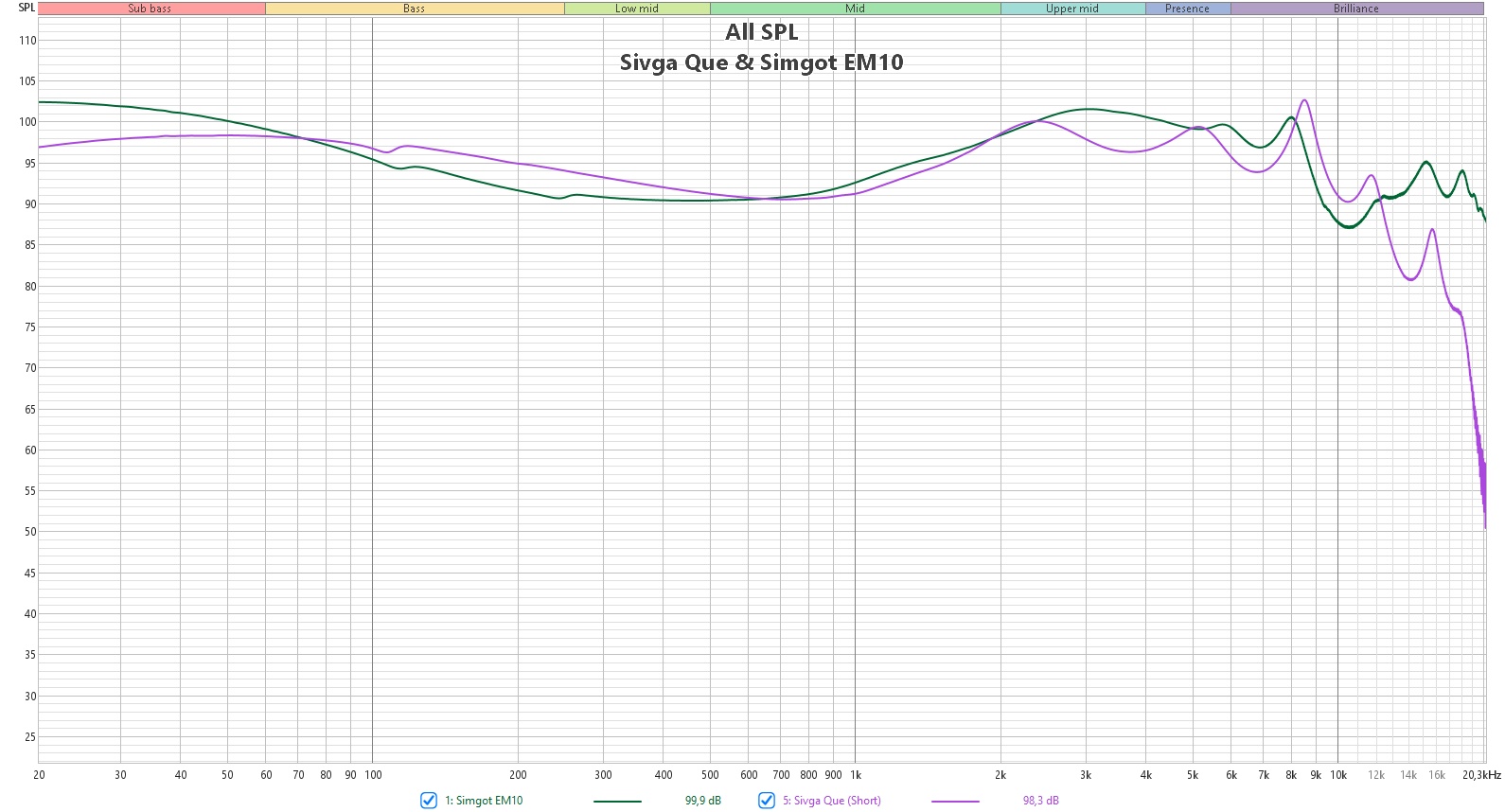
Task: Click the 20 Hz frequency tick label
Action: [39, 775]
